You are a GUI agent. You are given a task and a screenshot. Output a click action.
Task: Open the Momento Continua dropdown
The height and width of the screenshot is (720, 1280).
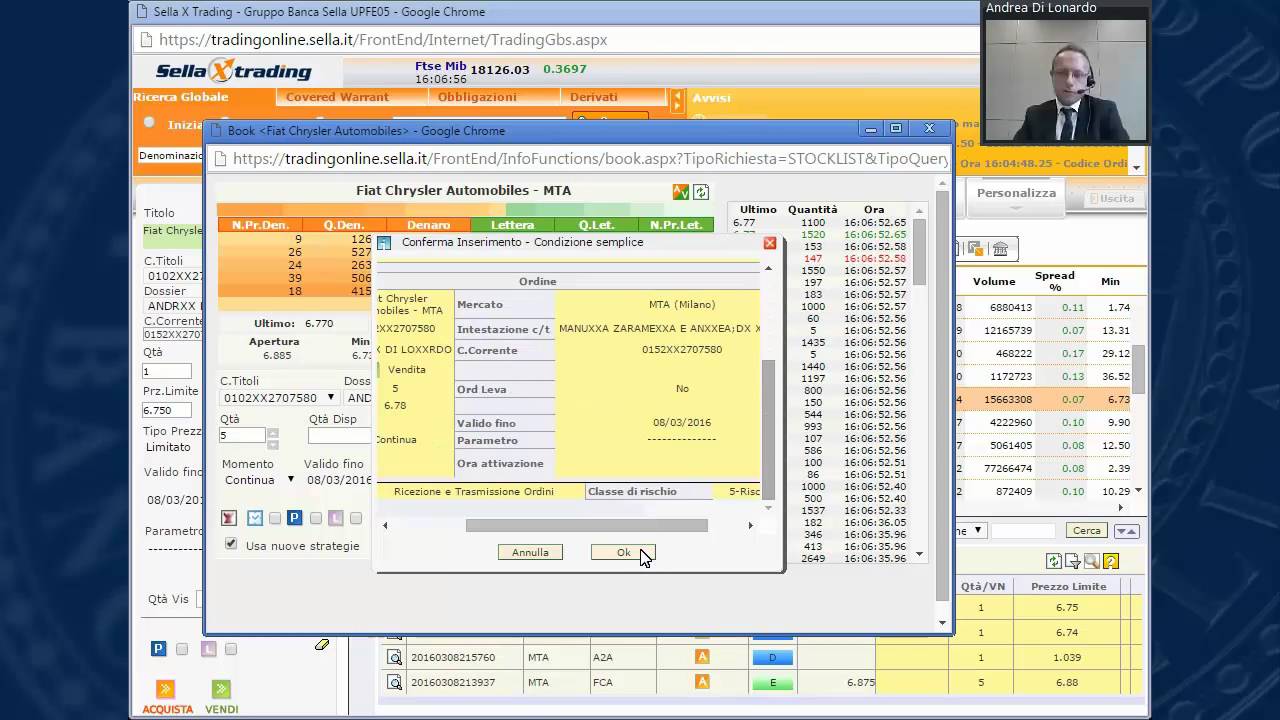(x=259, y=480)
